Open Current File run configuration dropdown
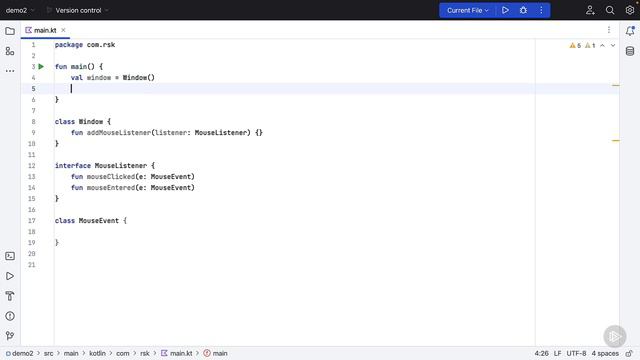 click(467, 10)
